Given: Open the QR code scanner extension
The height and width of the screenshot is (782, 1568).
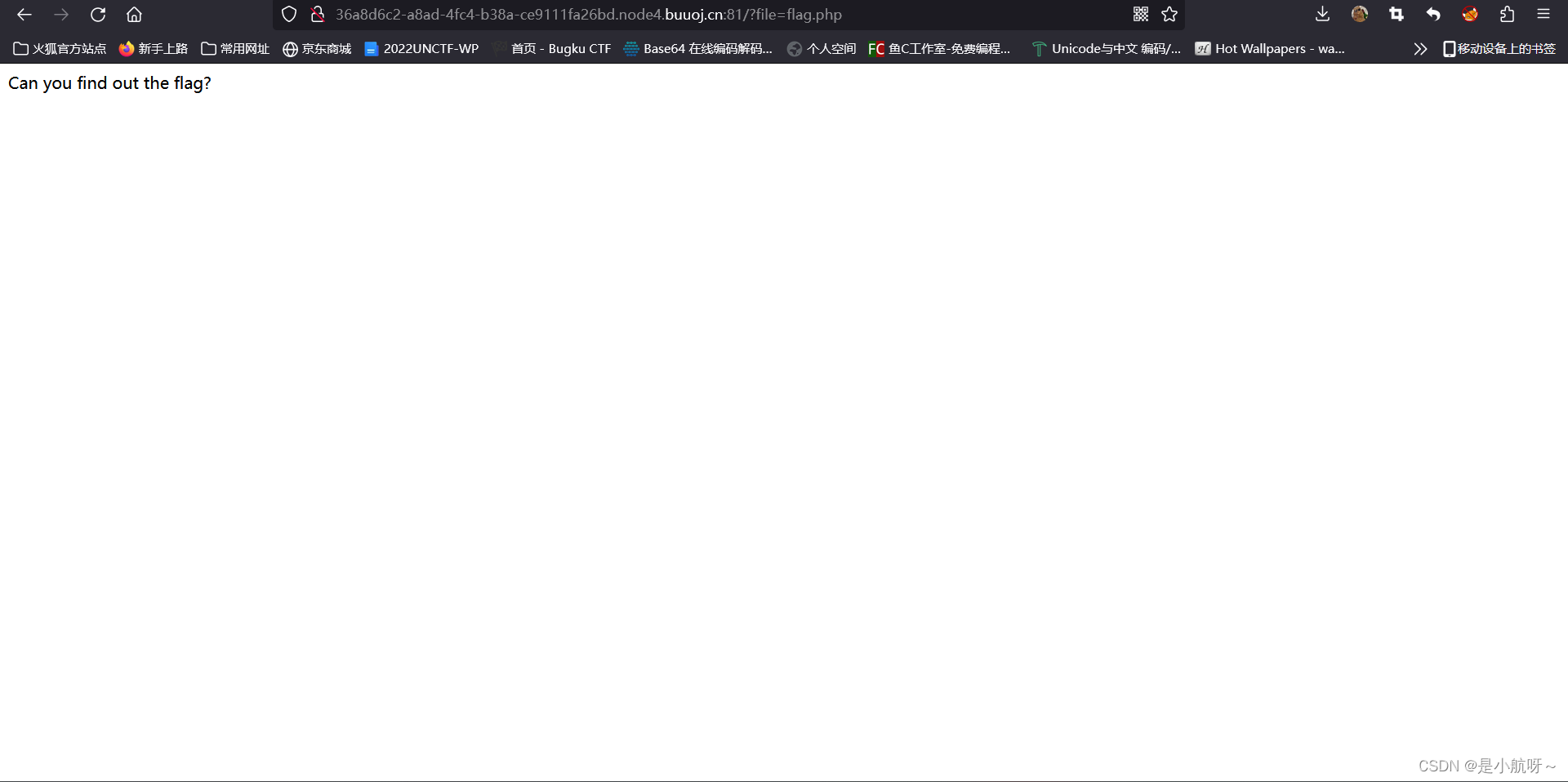Looking at the screenshot, I should click(x=1141, y=14).
